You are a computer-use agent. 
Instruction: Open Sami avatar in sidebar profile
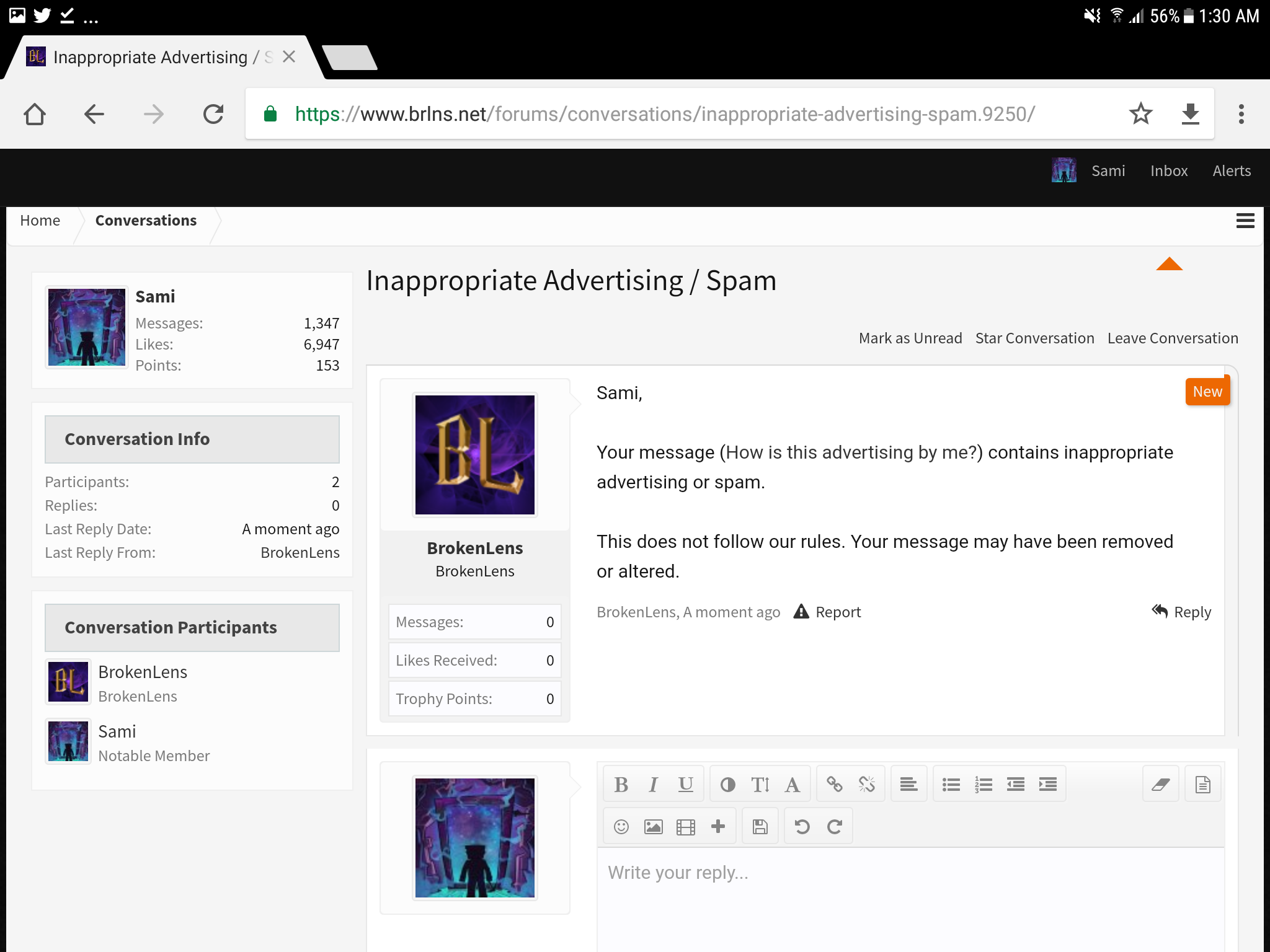pyautogui.click(x=87, y=327)
